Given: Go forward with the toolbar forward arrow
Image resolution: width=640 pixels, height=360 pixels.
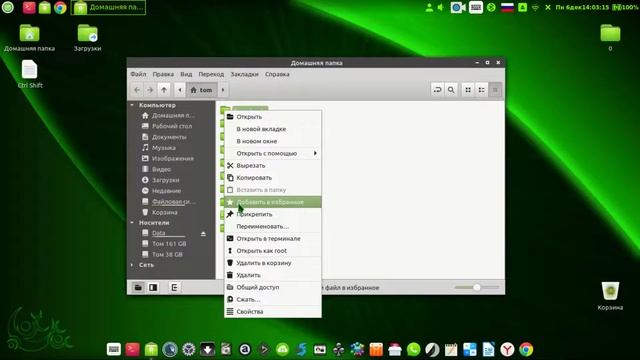Looking at the screenshot, I should tap(150, 90).
